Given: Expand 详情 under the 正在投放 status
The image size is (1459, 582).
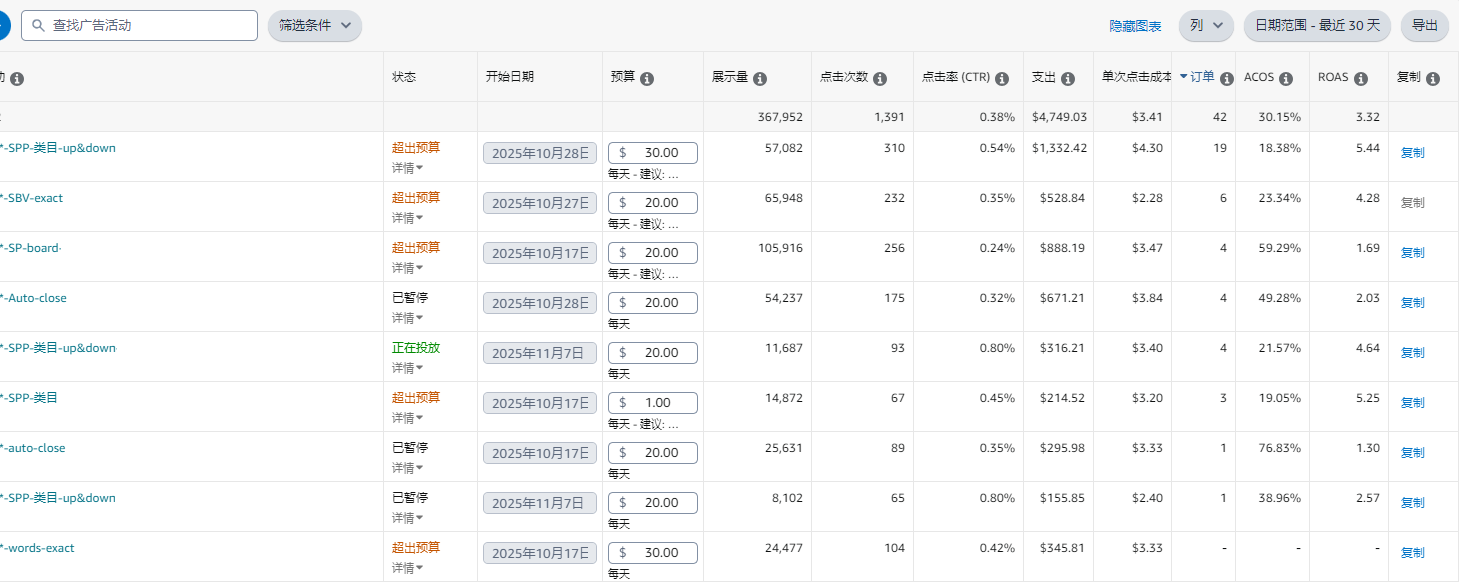Looking at the screenshot, I should pos(407,368).
